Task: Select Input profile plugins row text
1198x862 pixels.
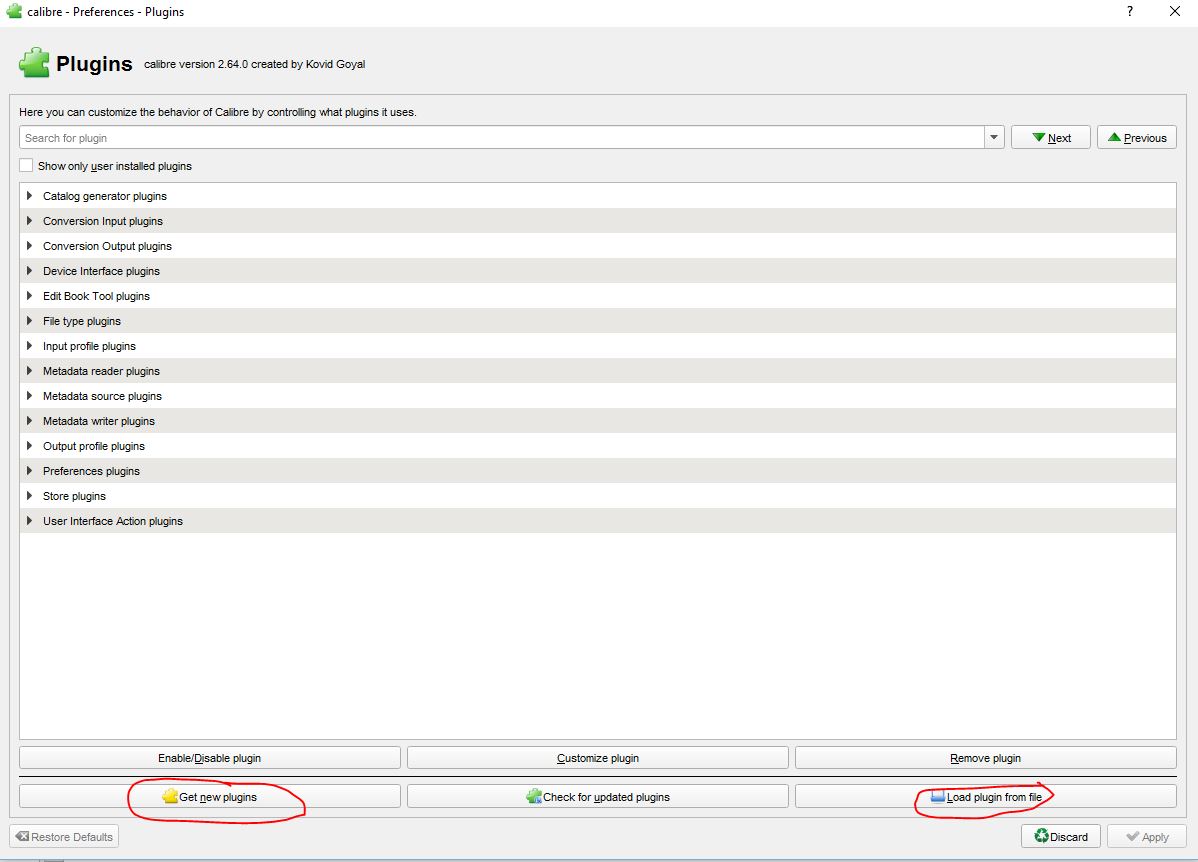Action: 89,346
